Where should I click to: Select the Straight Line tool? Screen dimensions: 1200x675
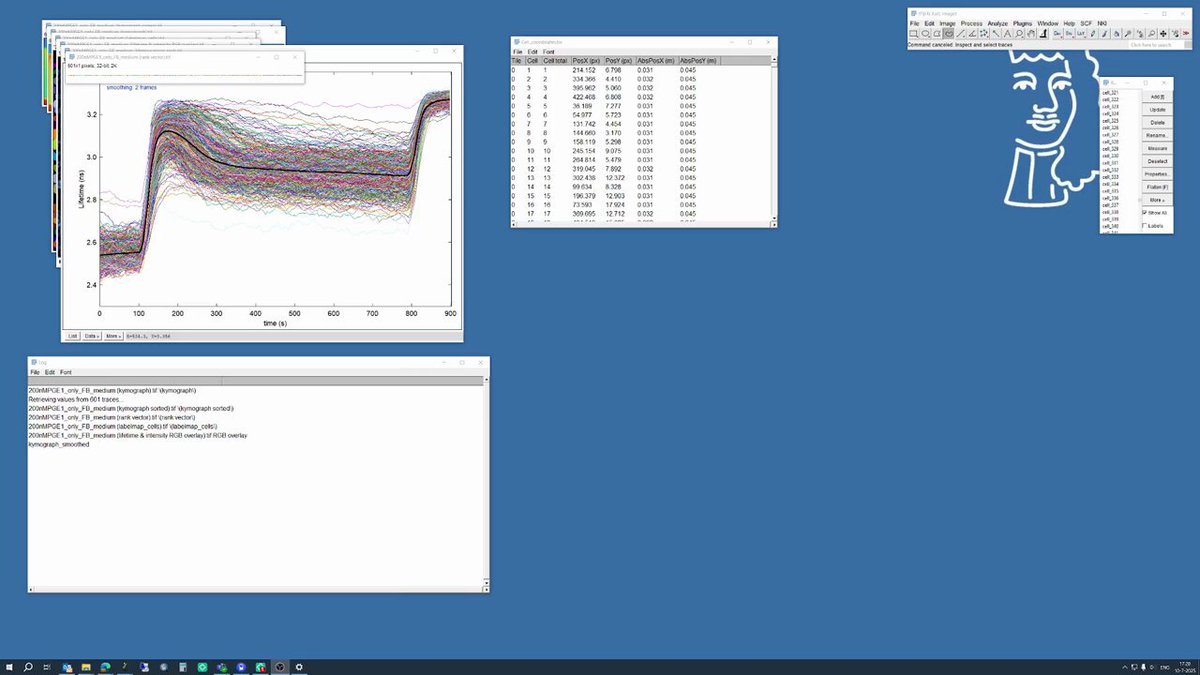click(x=960, y=33)
